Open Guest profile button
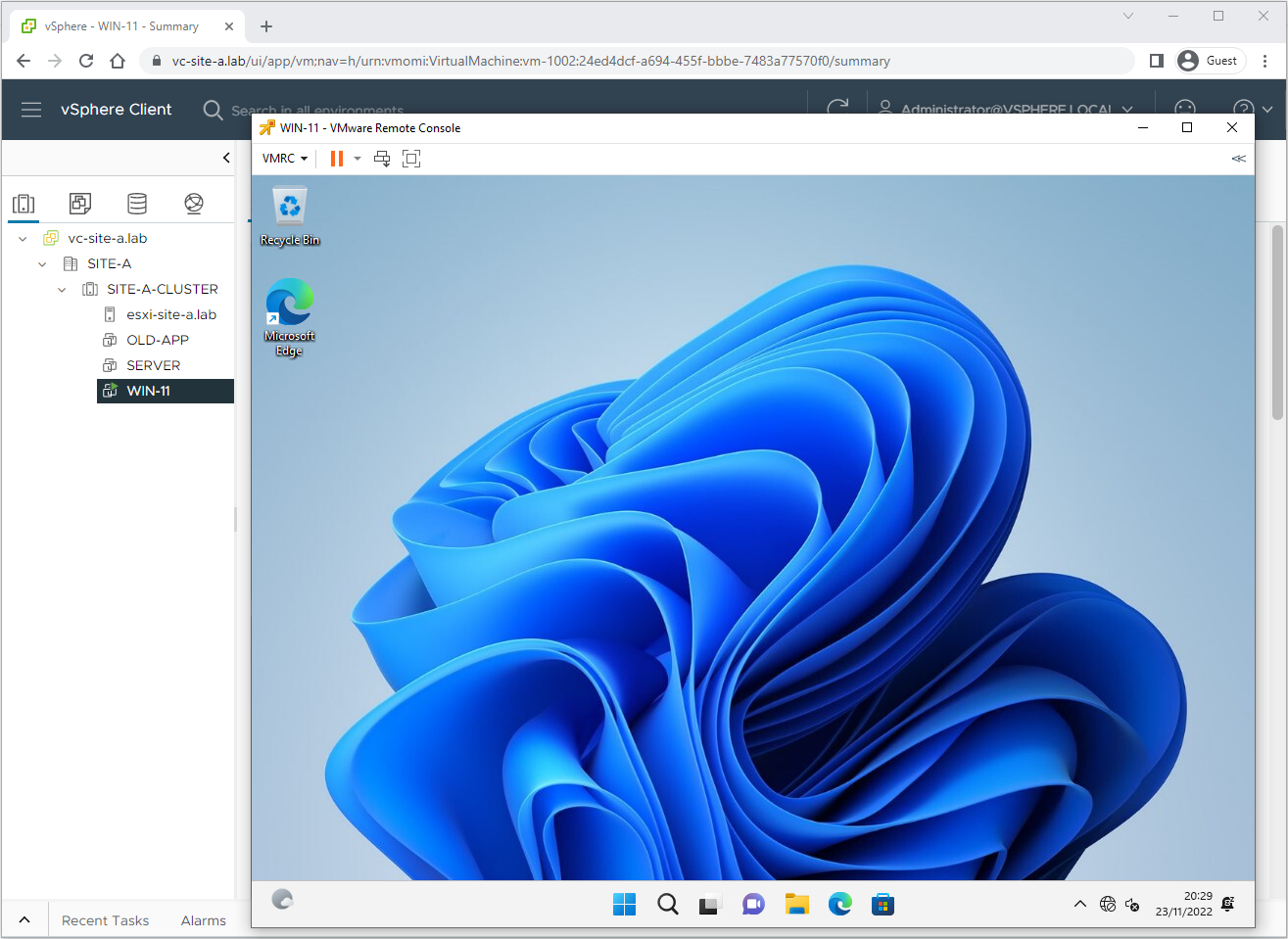The image size is (1288, 939). (1211, 61)
